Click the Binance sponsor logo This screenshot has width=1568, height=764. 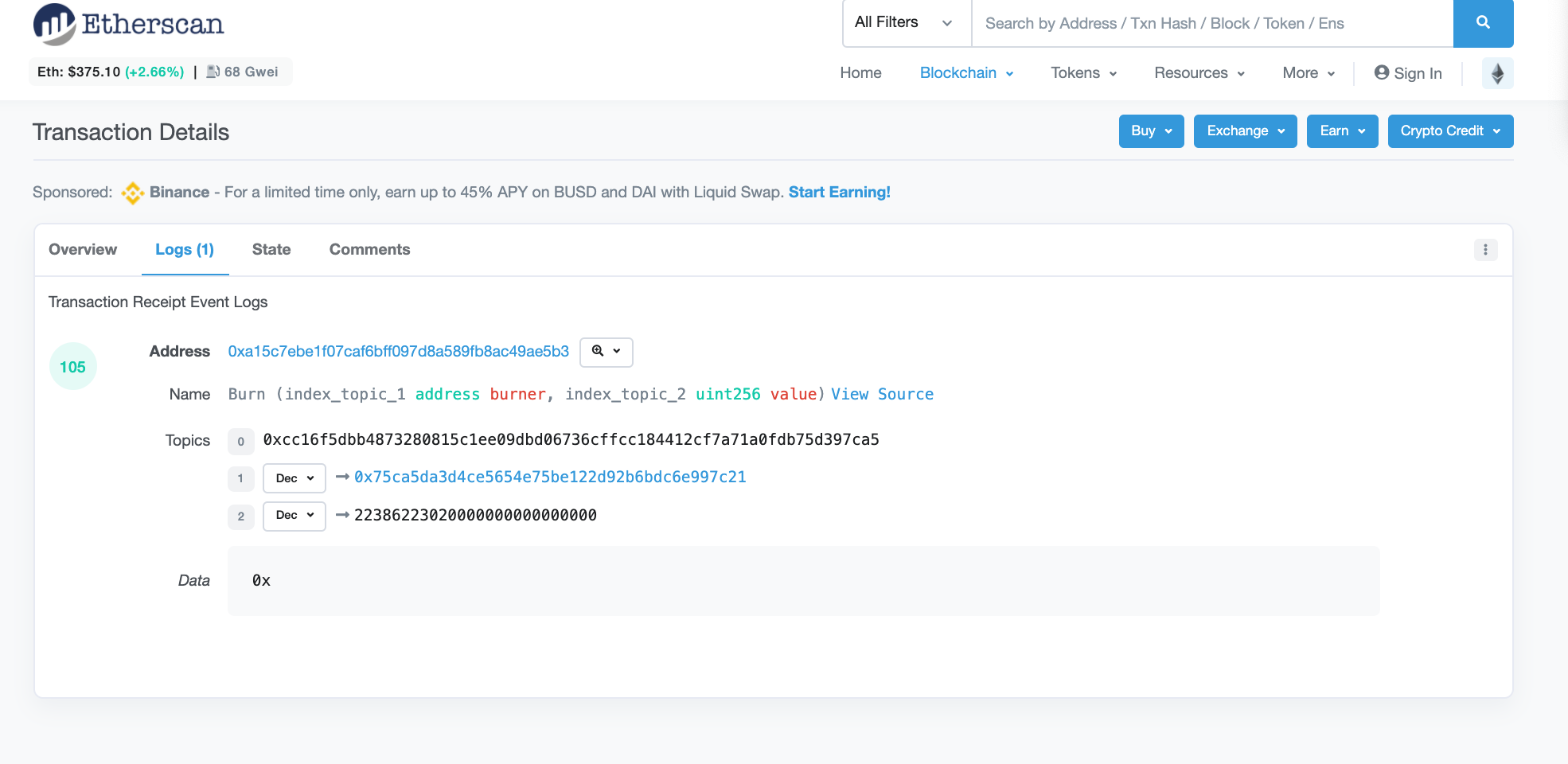(132, 193)
